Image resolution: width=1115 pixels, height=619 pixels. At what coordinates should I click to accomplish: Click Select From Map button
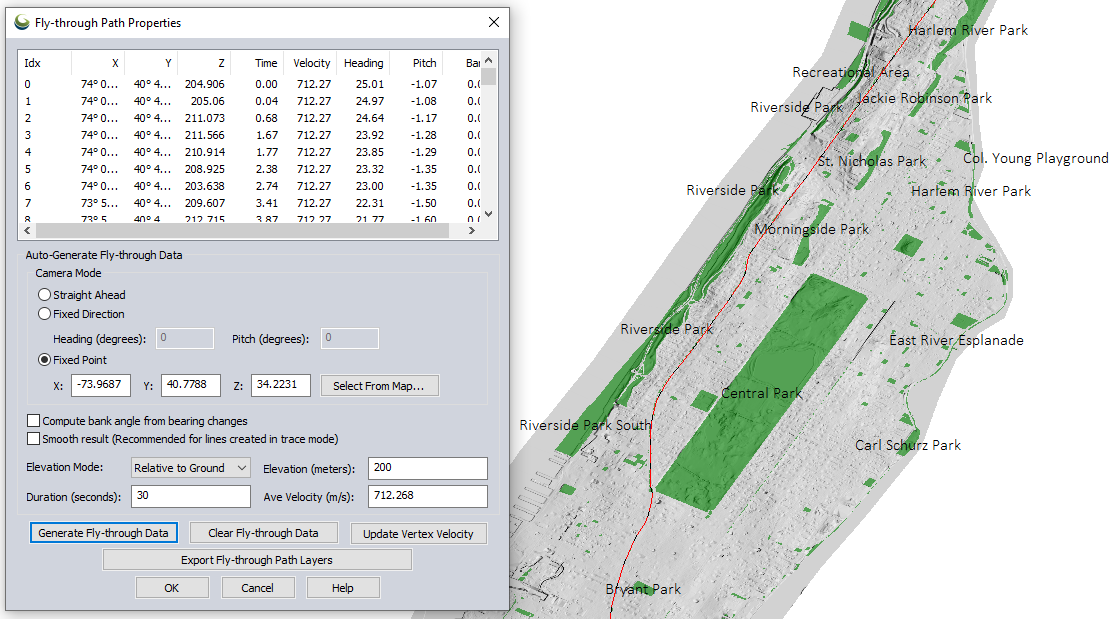(379, 386)
